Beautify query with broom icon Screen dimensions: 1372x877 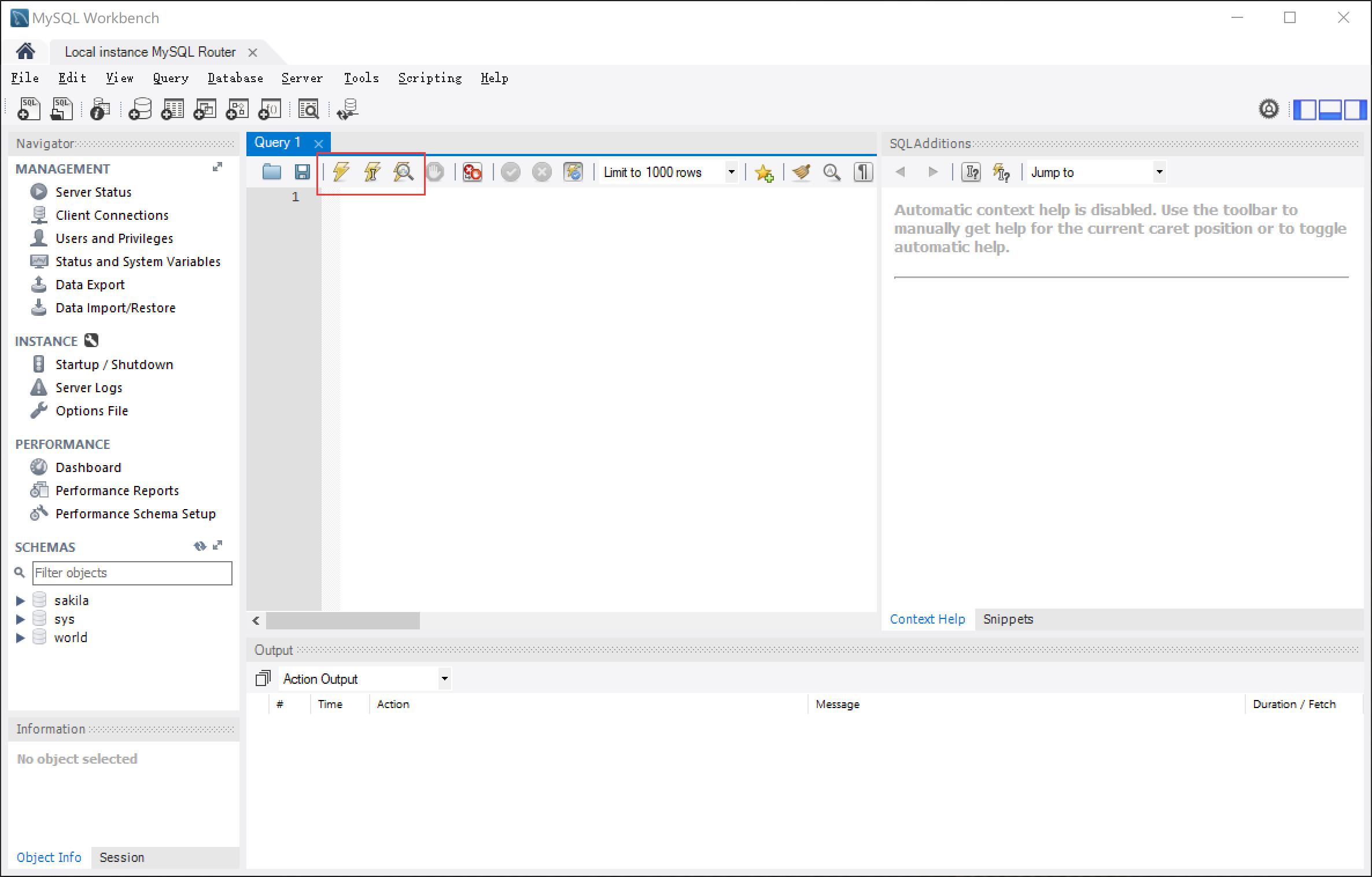(801, 172)
